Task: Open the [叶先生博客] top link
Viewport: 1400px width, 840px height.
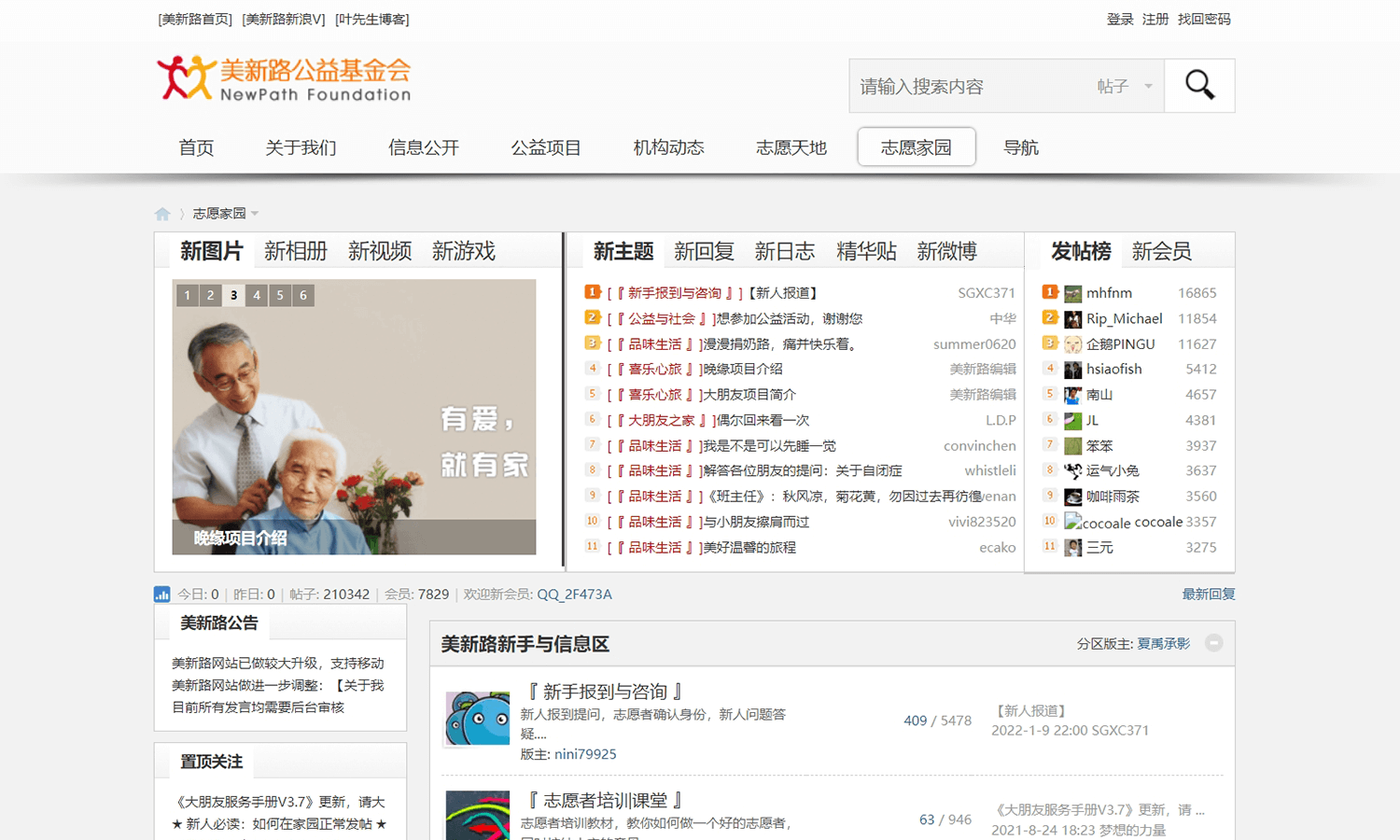Action: (x=372, y=19)
